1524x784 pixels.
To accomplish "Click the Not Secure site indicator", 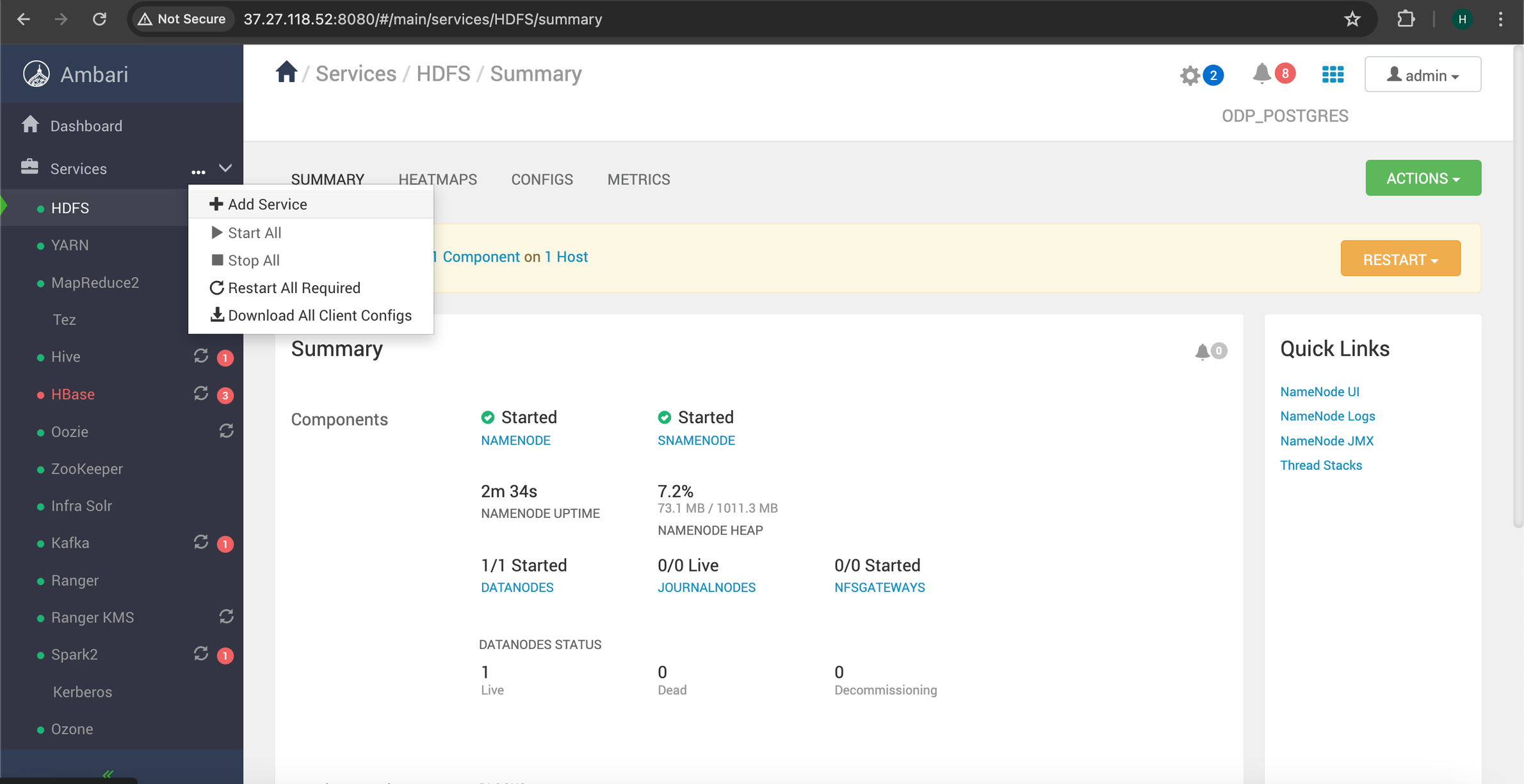I will tap(182, 19).
